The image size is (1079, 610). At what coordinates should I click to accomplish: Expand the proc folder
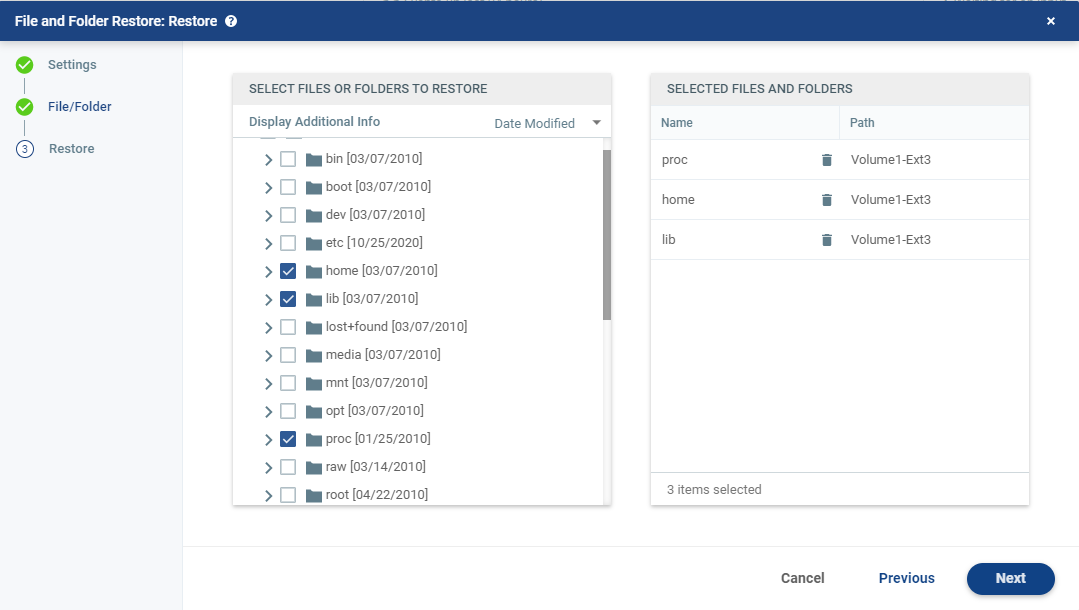pyautogui.click(x=268, y=439)
